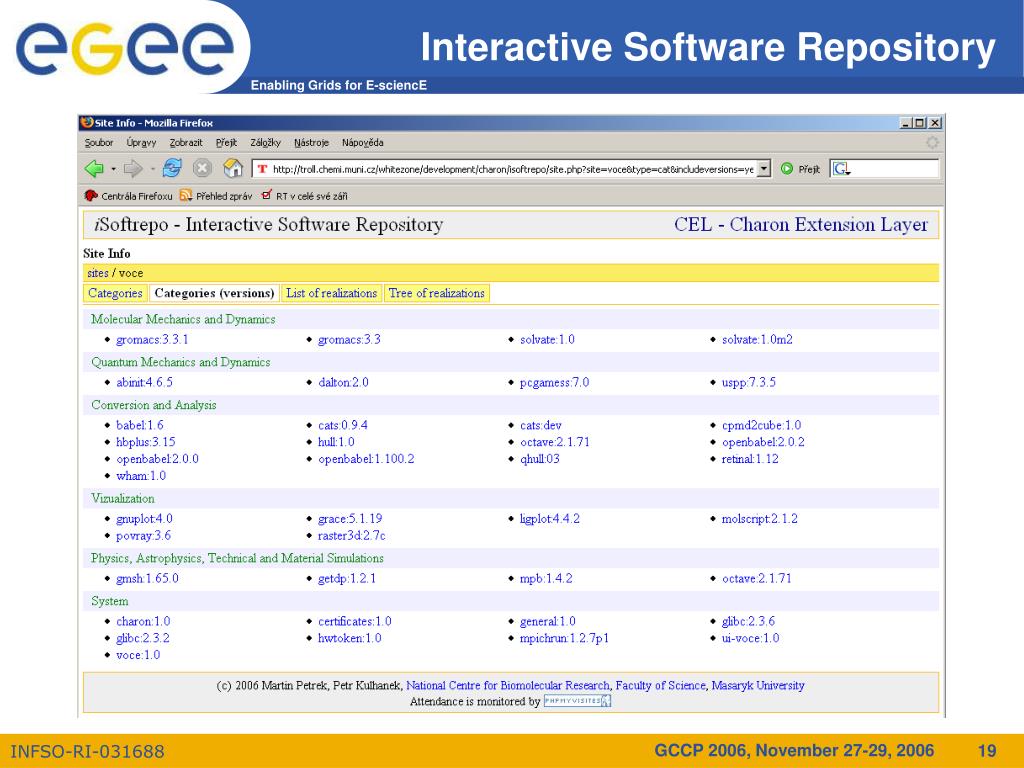The image size is (1024, 768).
Task: Open the mpb:1.4.2 link
Action: pyautogui.click(x=546, y=579)
